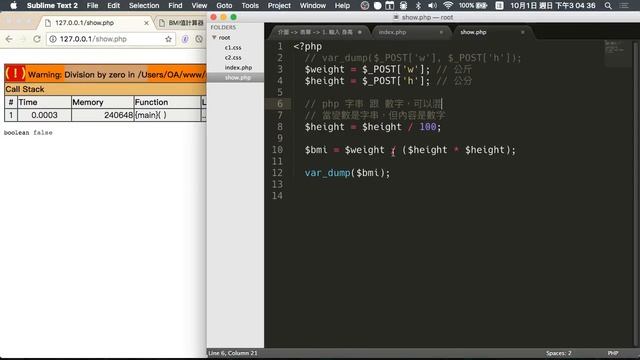Close the index.php editor tab

[x=441, y=32]
